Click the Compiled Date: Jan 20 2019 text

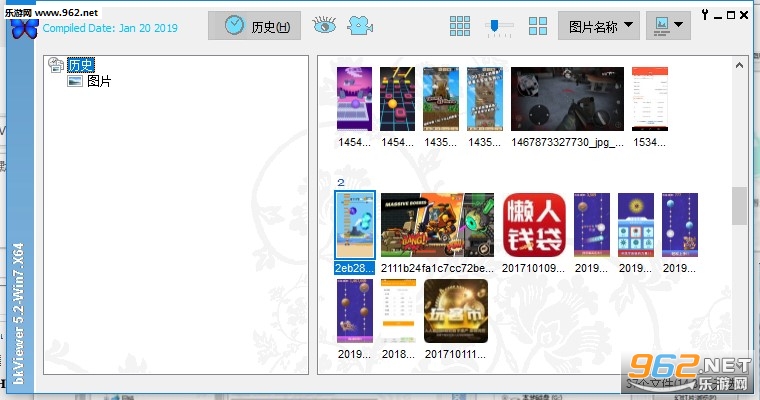tap(110, 28)
